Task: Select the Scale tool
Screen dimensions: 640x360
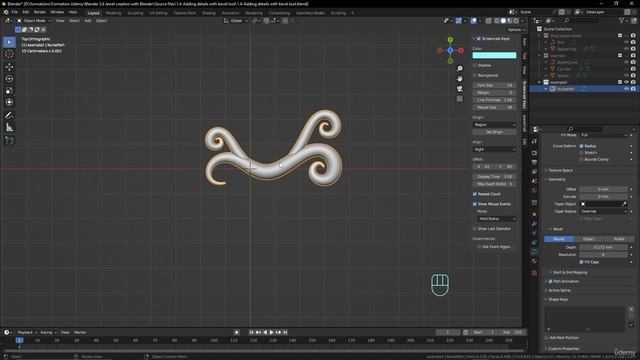Action: pos(9,90)
